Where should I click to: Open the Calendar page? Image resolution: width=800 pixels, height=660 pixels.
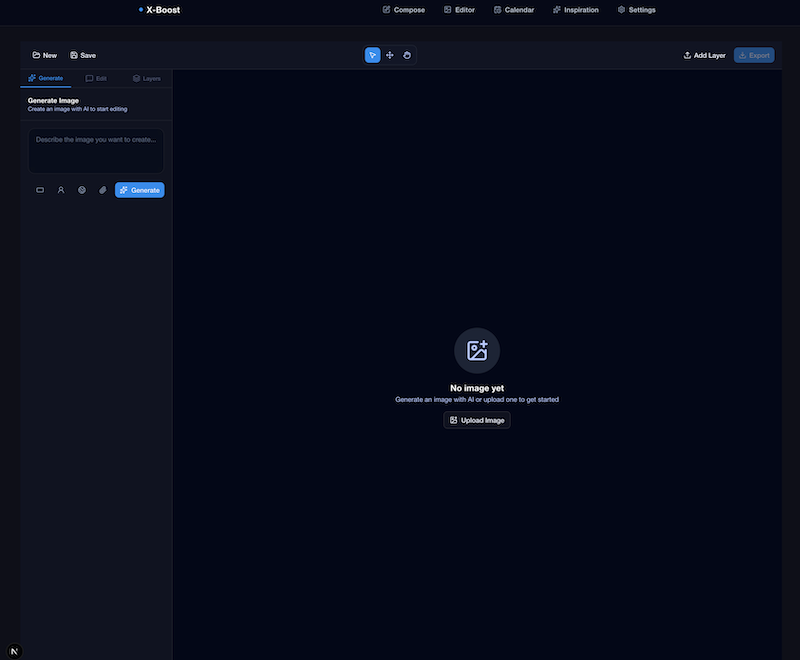(514, 10)
